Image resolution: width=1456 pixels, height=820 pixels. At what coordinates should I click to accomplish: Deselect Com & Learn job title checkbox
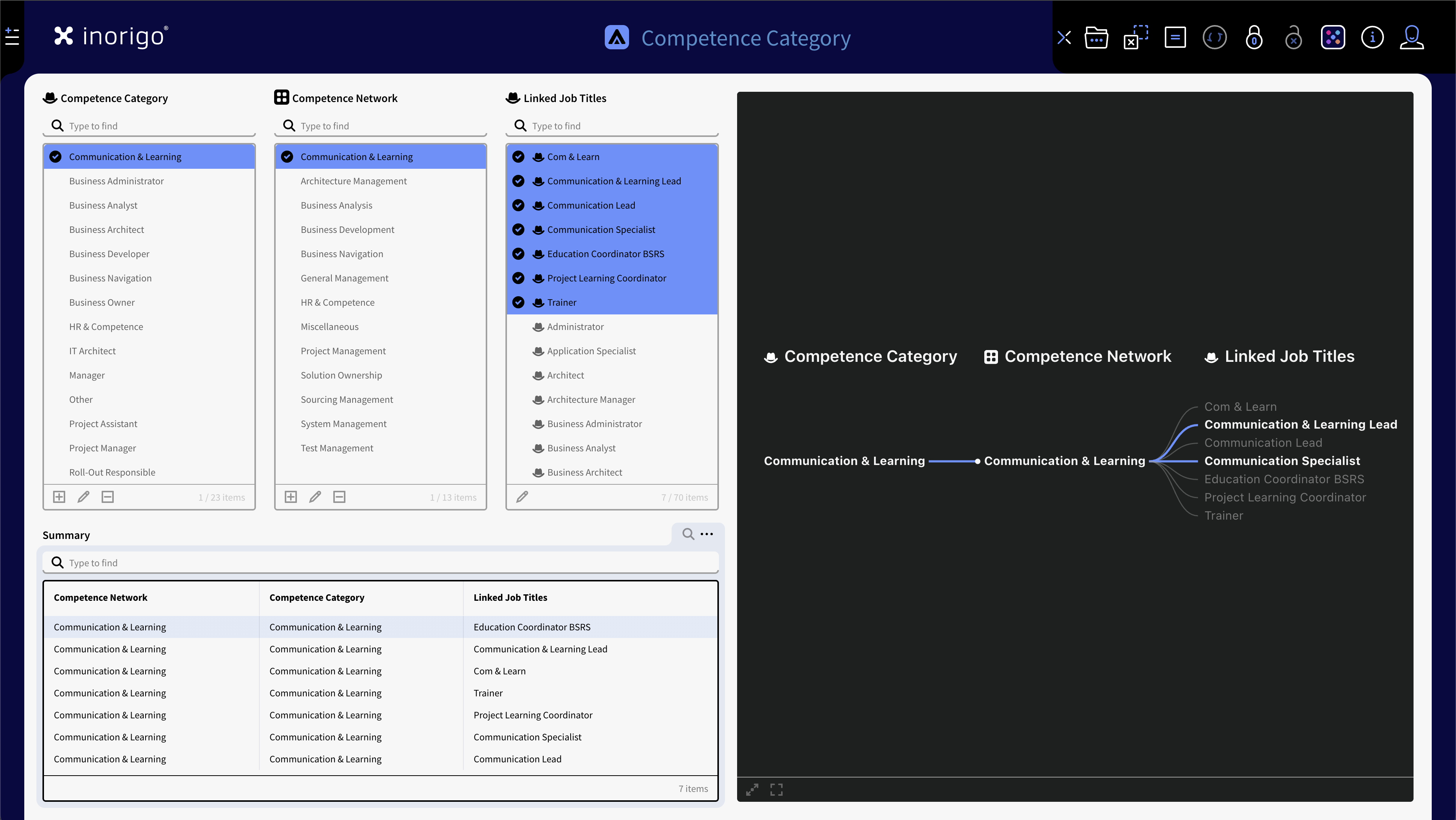(x=518, y=157)
